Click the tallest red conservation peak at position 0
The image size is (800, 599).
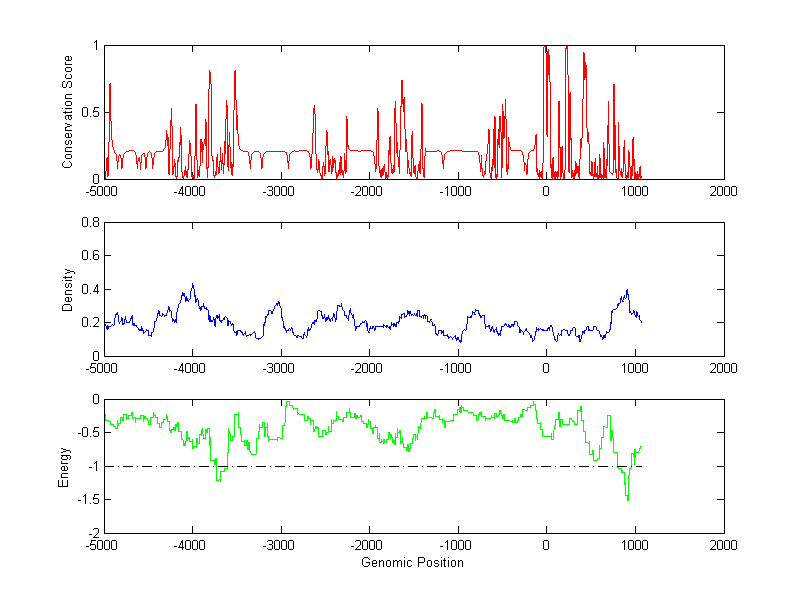pyautogui.click(x=545, y=48)
